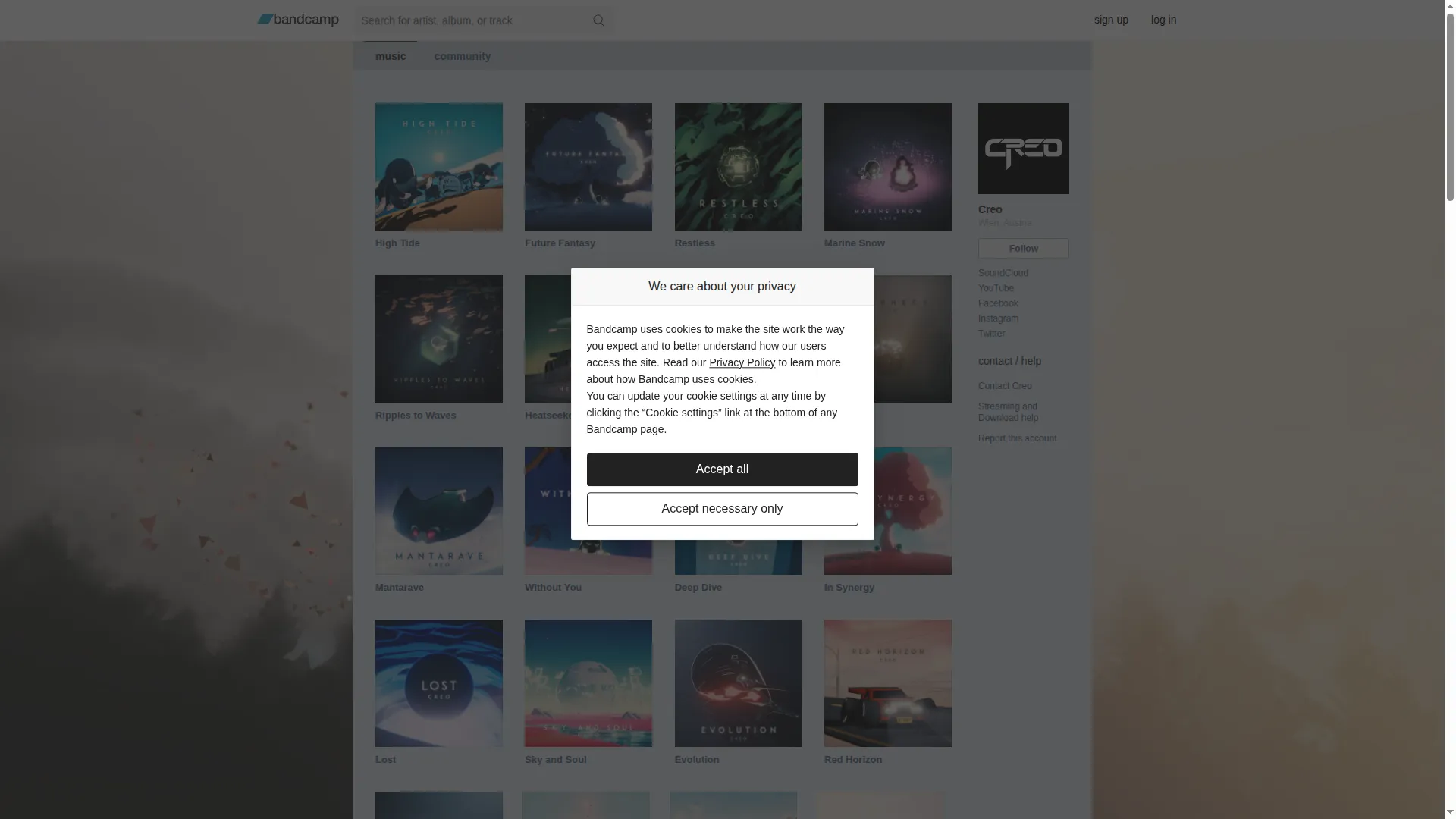This screenshot has height=819, width=1456.
Task: Click Report this account
Action: pos(1017,438)
